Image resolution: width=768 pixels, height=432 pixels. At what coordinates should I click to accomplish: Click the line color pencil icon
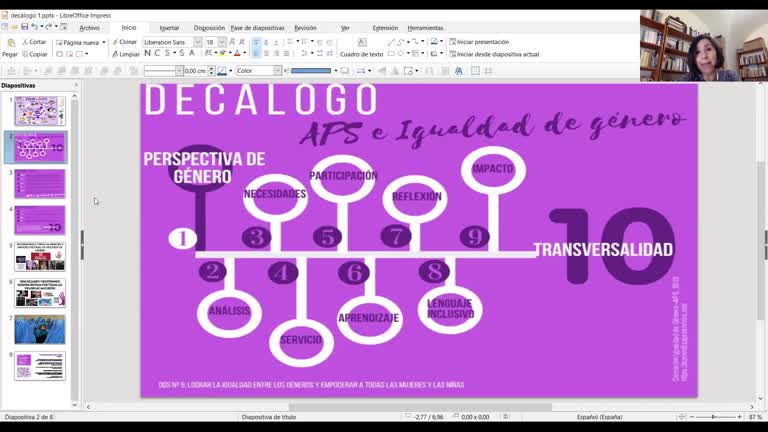coord(221,71)
